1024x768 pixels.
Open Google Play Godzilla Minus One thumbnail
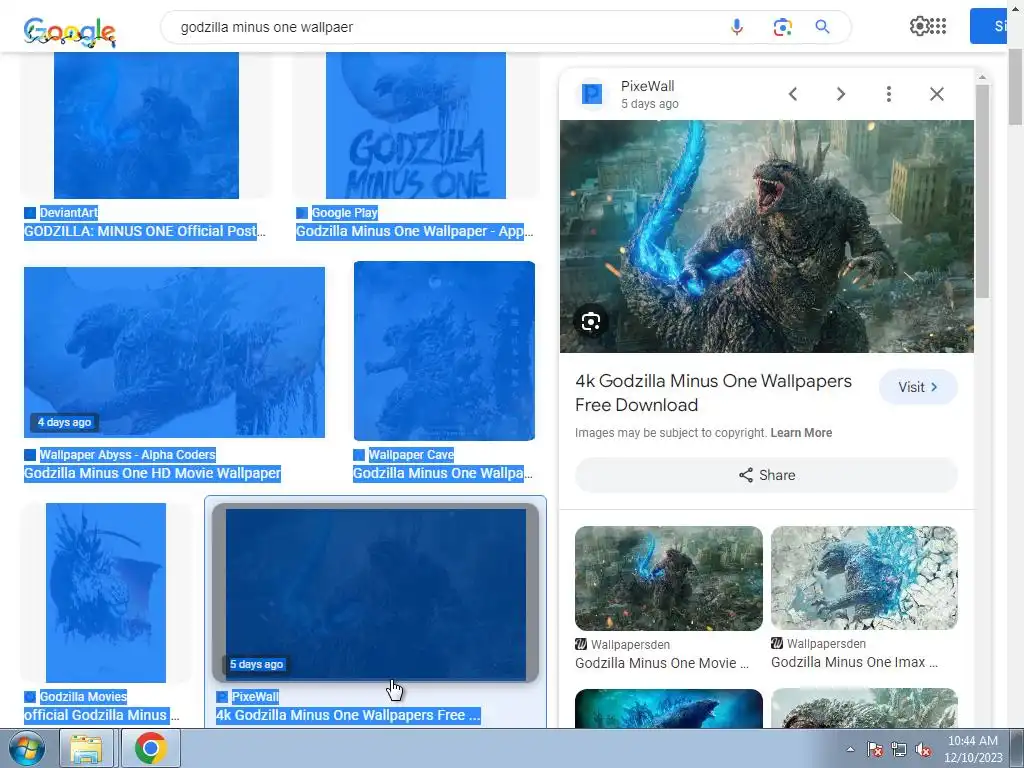point(416,125)
